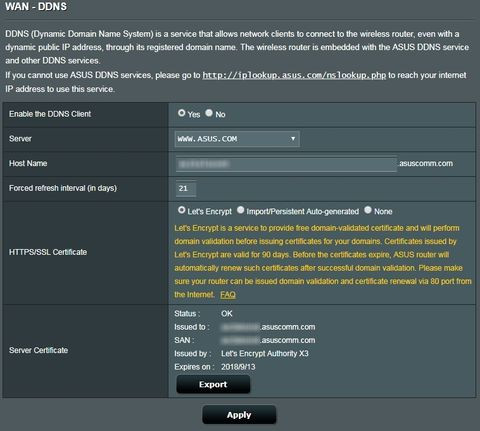
Task: Select Yes for Enable the DDNS Client
Action: [182, 113]
